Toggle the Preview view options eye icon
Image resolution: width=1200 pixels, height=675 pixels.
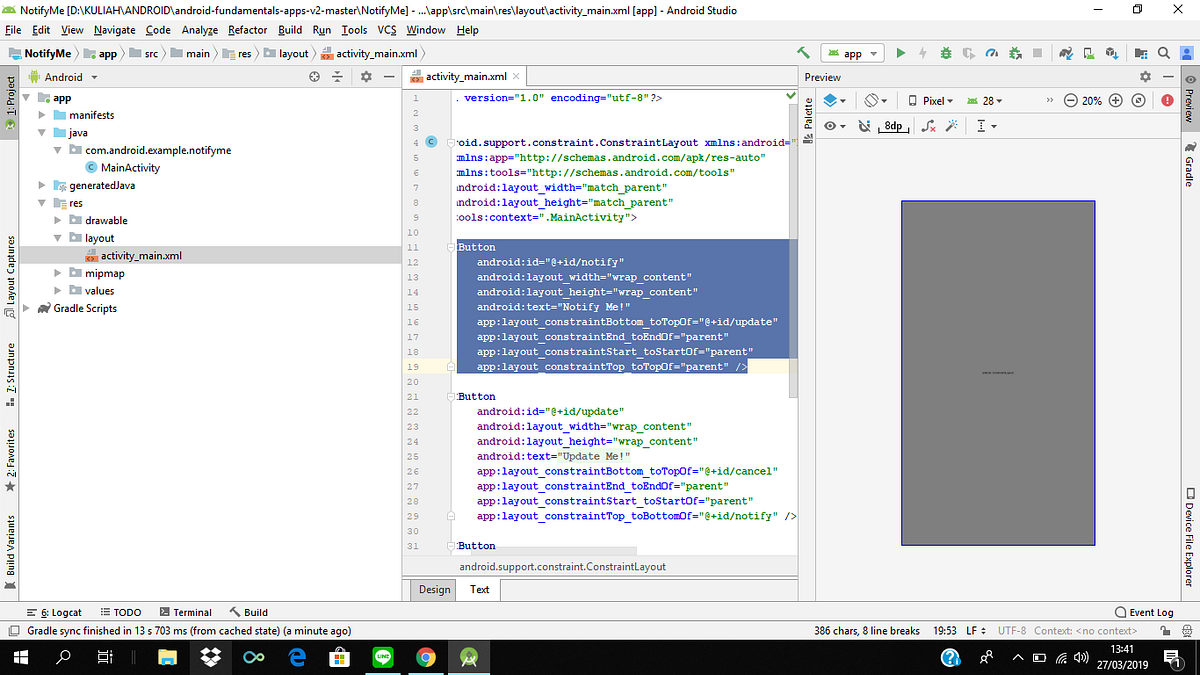tap(832, 126)
